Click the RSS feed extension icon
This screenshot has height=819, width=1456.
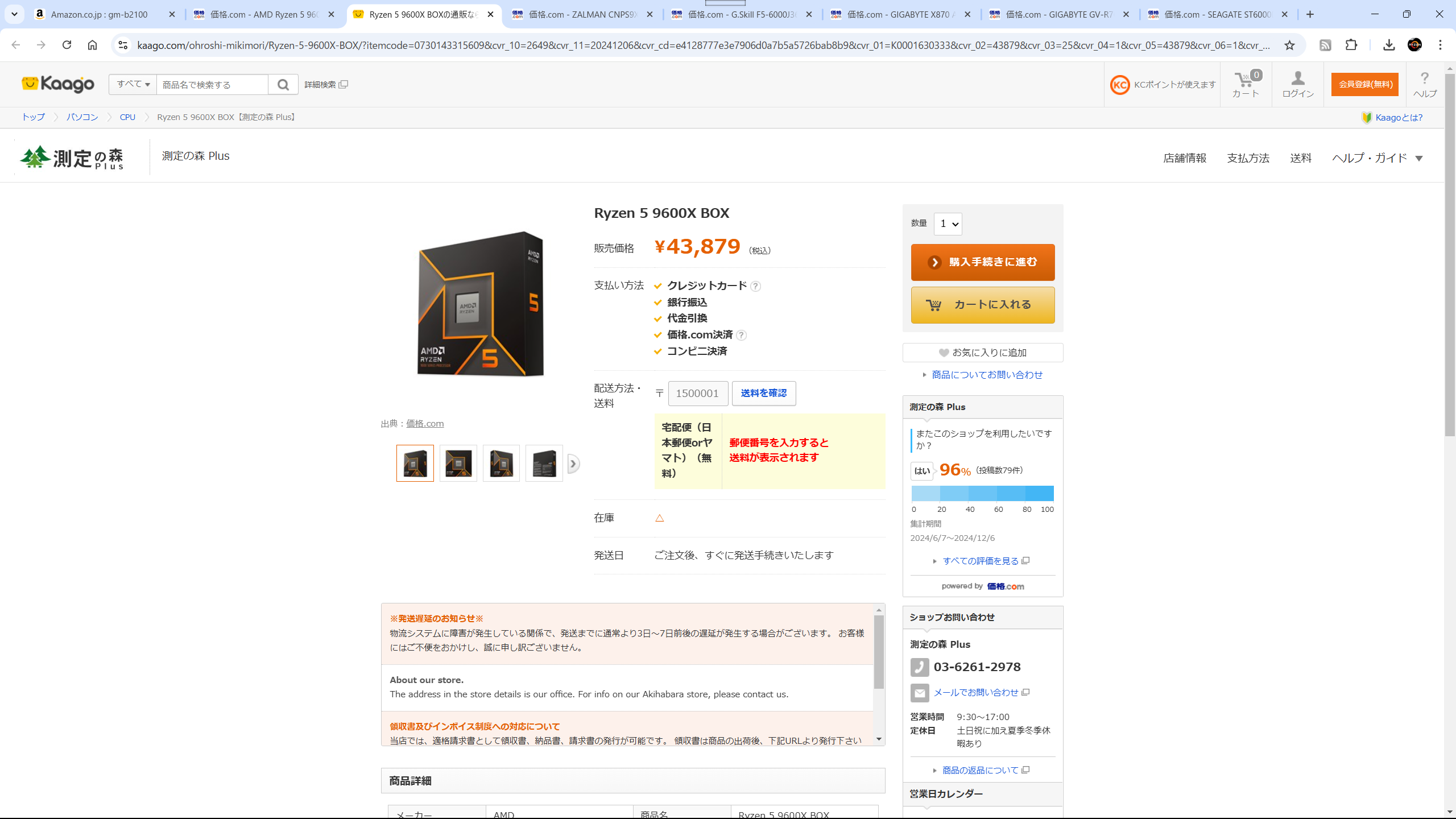[1325, 45]
